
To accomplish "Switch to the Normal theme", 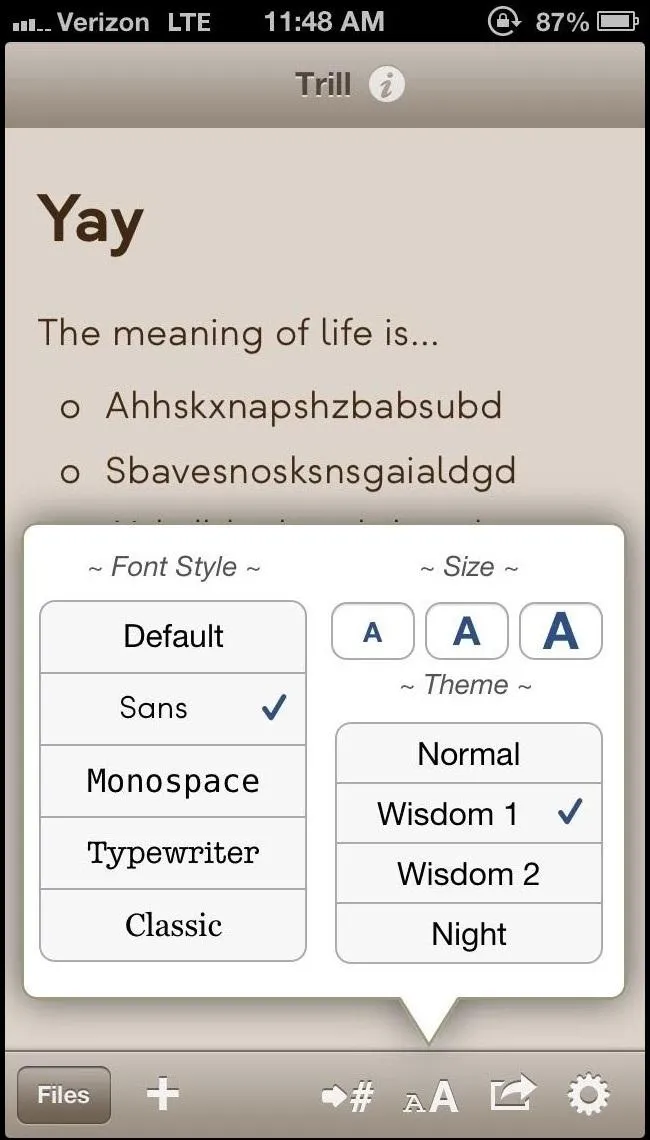I will 469,753.
